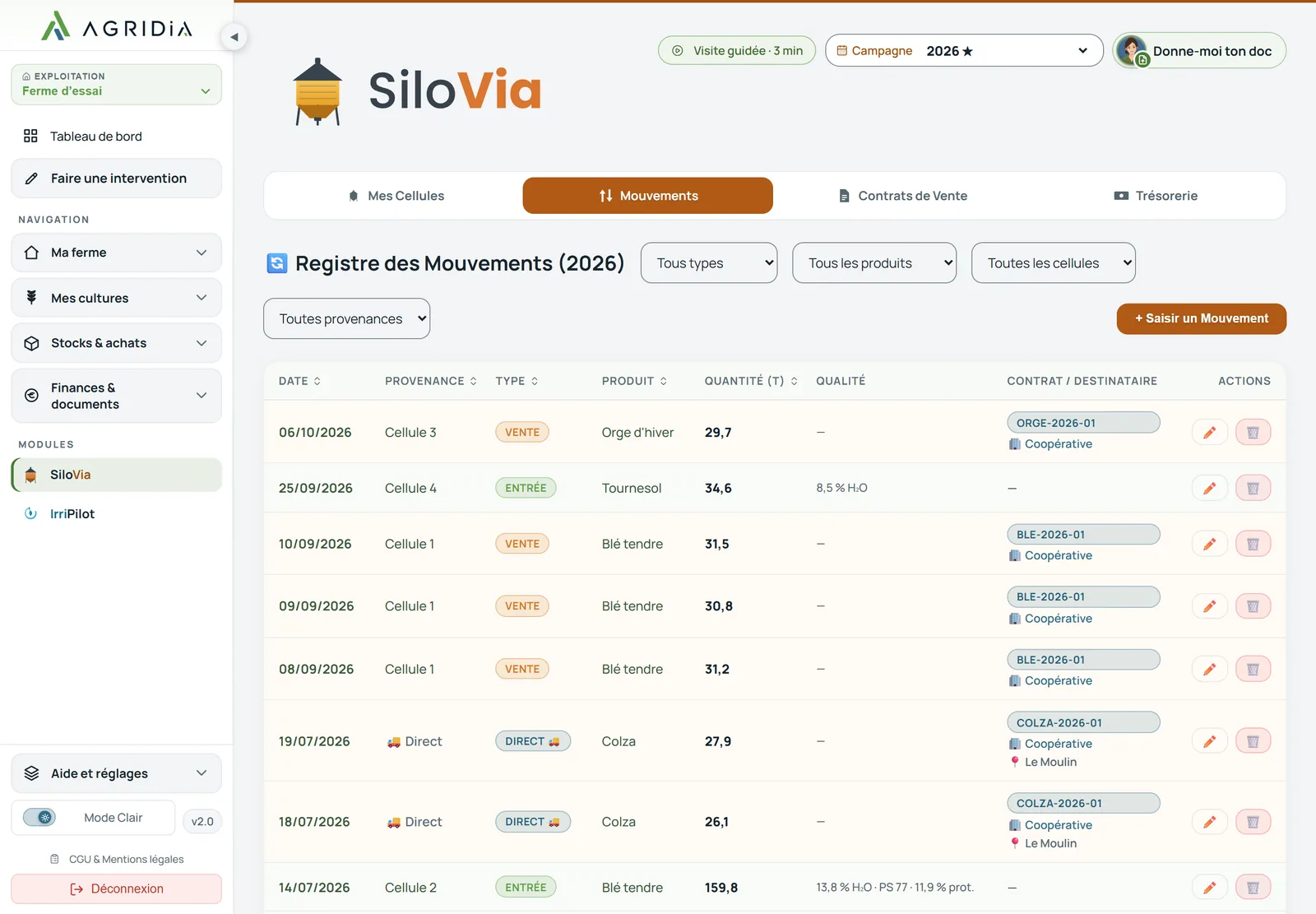Open the Tous les produits filter
1316x914 pixels.
pyautogui.click(x=874, y=263)
